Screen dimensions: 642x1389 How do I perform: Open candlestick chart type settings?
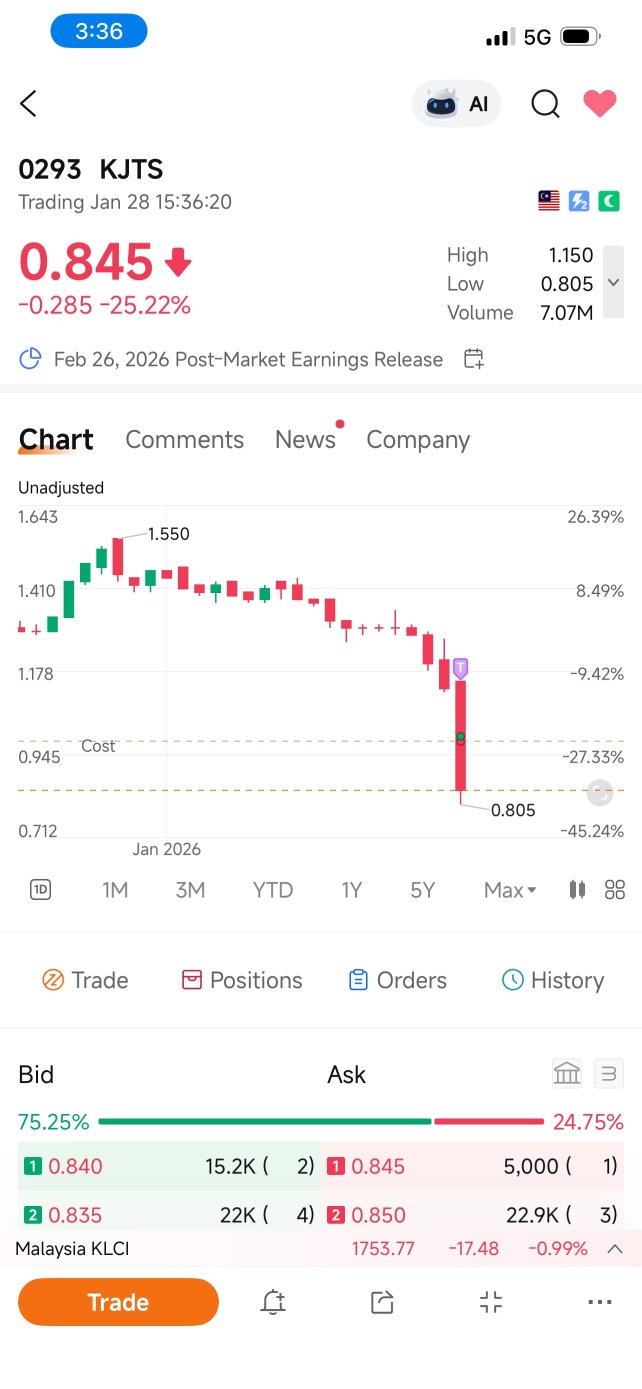(577, 889)
